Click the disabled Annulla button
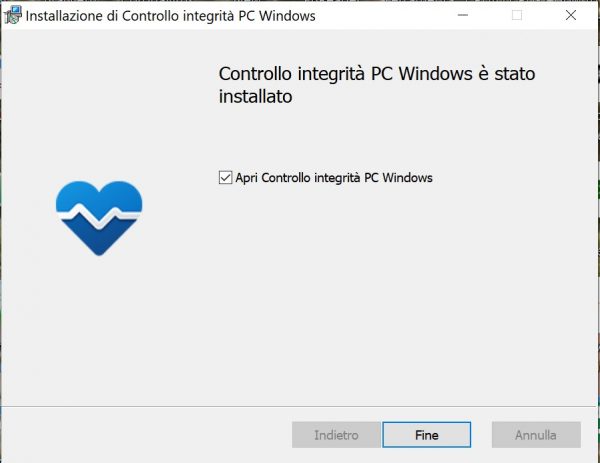600x463 pixels. click(536, 435)
